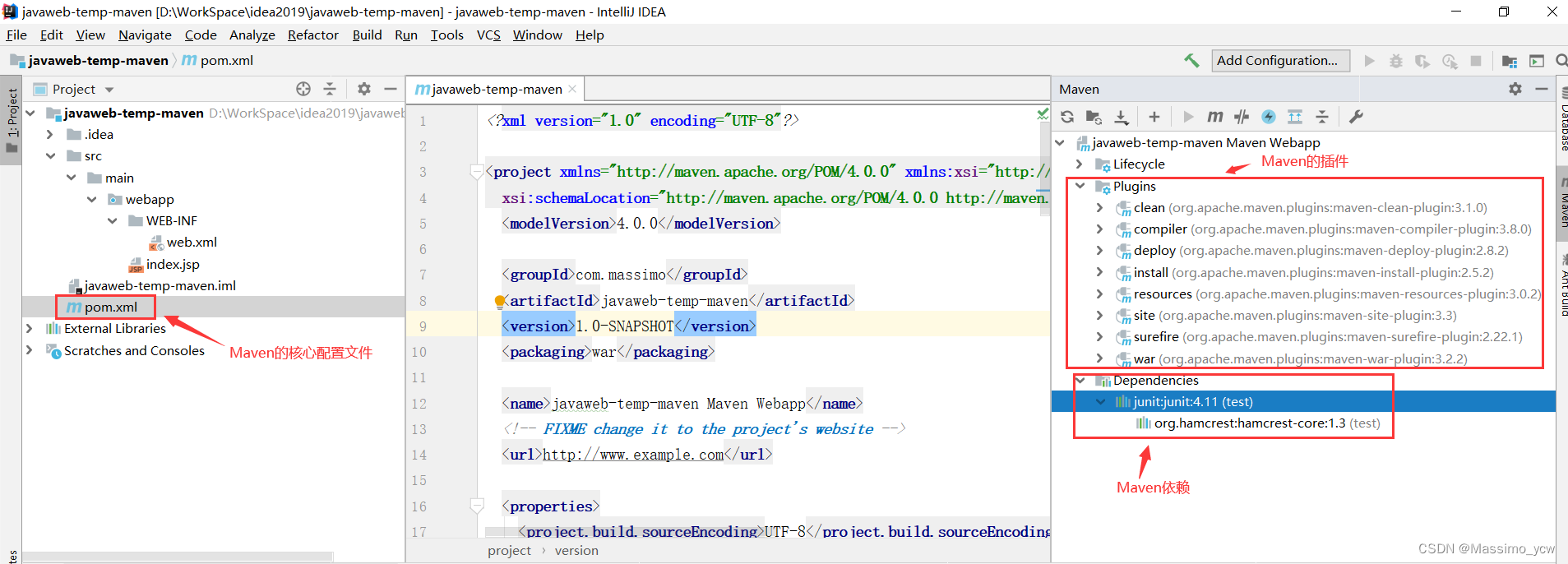Select web.xml file in project tree

pos(183,243)
